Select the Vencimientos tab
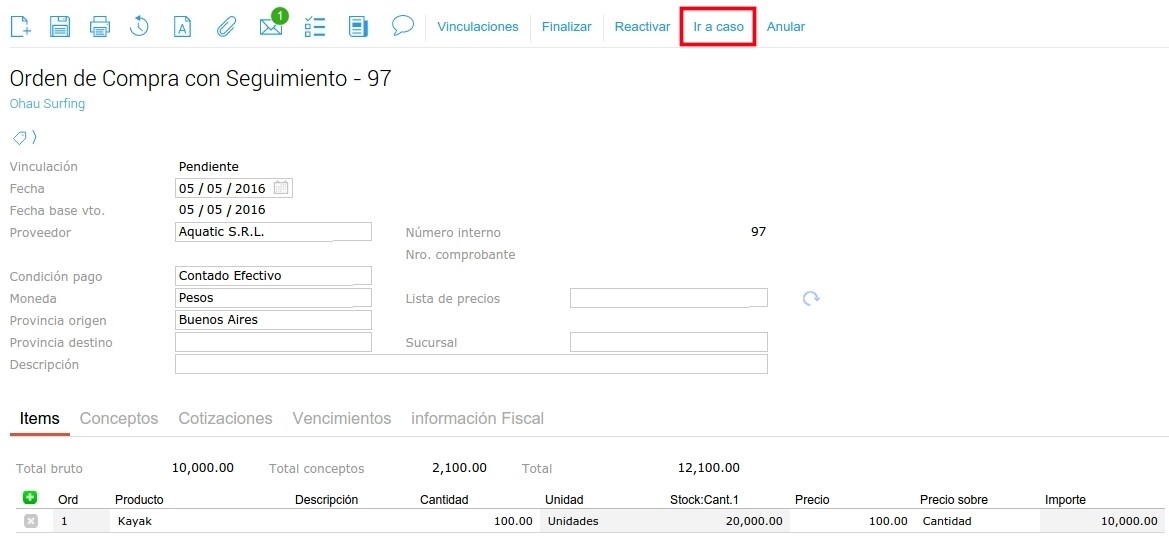1169x551 pixels. coord(341,419)
